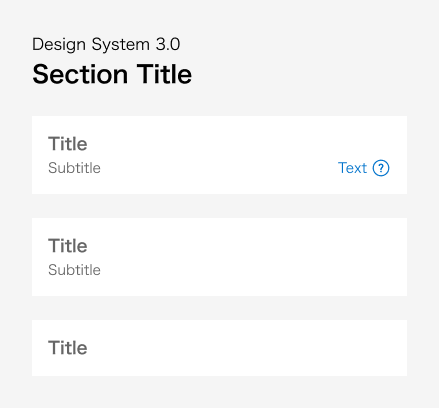Click the word "Title" in the bold heading
This screenshot has width=439, height=408.
(x=164, y=74)
